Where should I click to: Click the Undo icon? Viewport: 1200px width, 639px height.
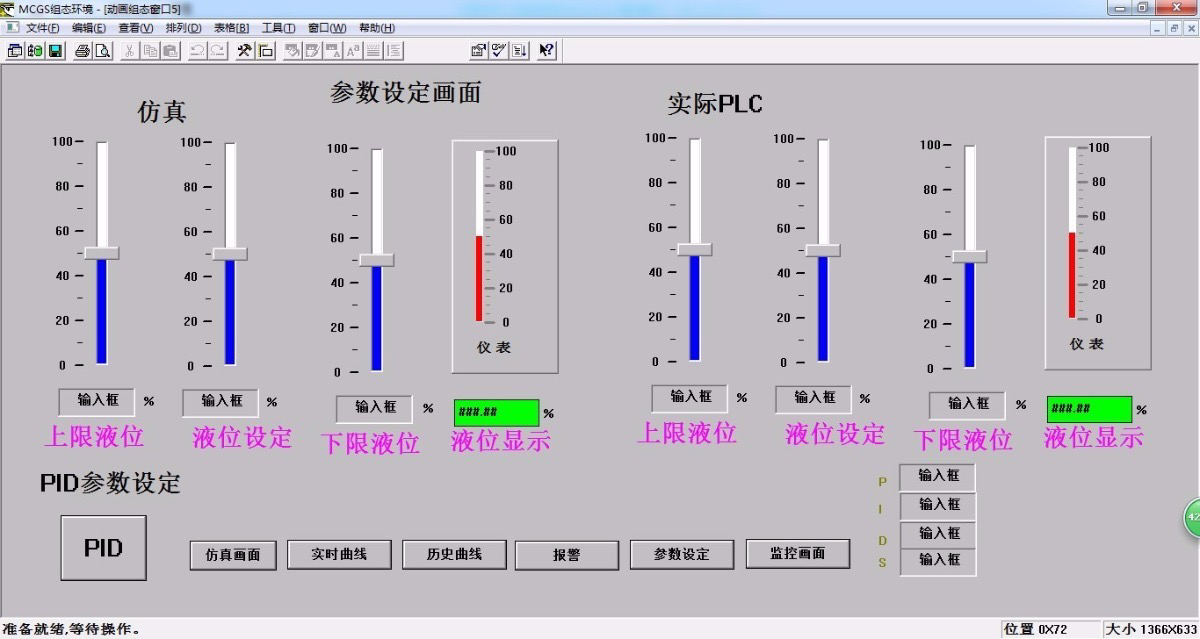tap(200, 50)
